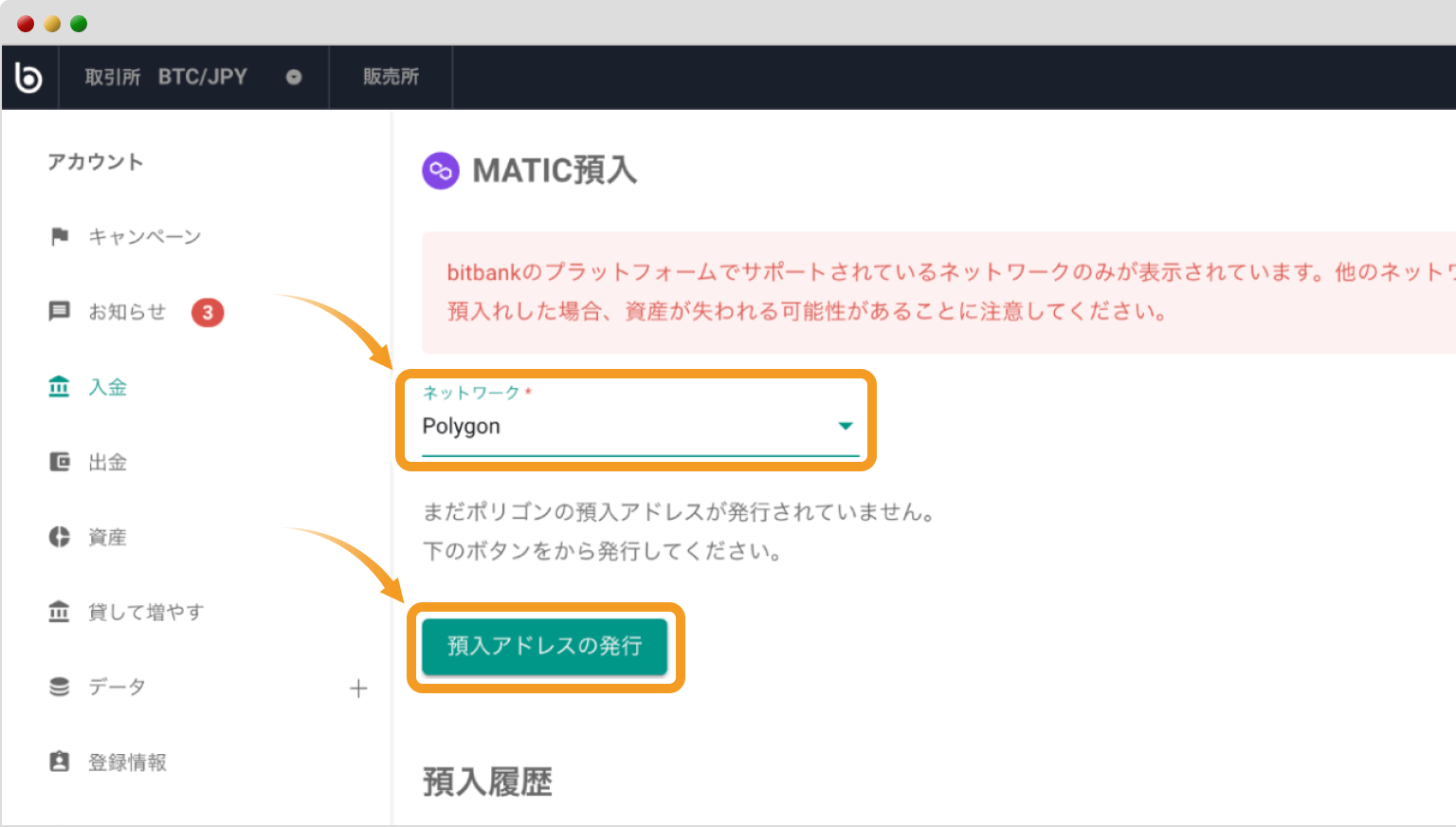Click the キャンペーン flag icon
Image resolution: width=1456 pixels, height=827 pixels.
60,236
